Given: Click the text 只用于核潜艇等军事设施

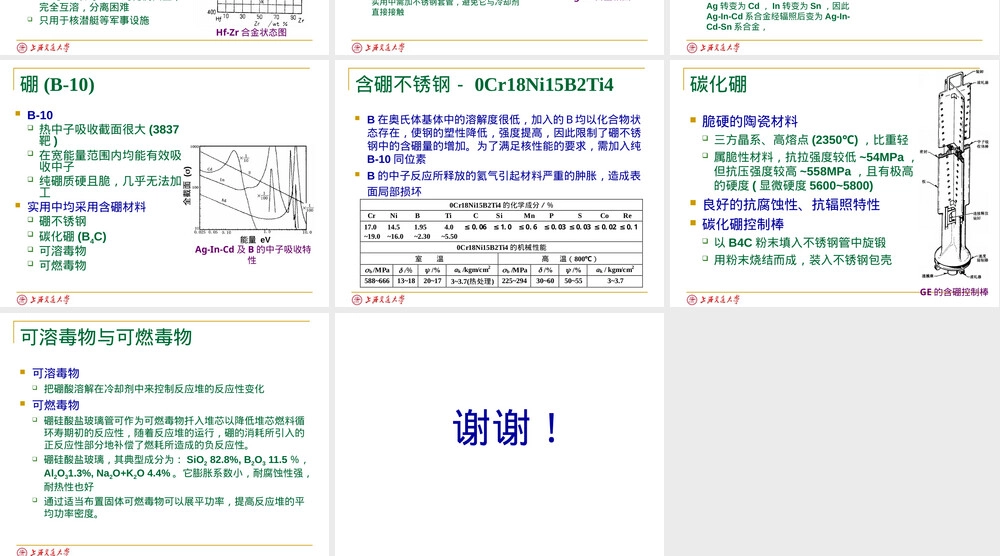Looking at the screenshot, I should (x=94, y=20).
